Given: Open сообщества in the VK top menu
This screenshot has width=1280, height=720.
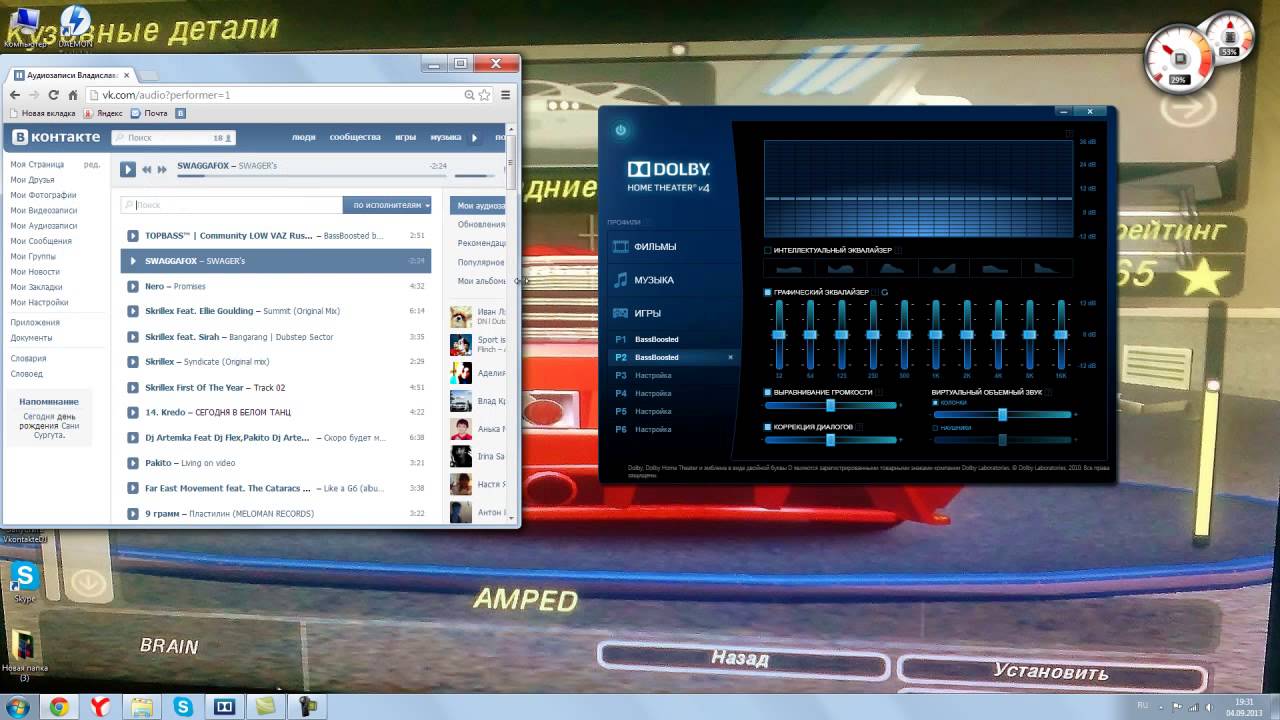Looking at the screenshot, I should (355, 137).
